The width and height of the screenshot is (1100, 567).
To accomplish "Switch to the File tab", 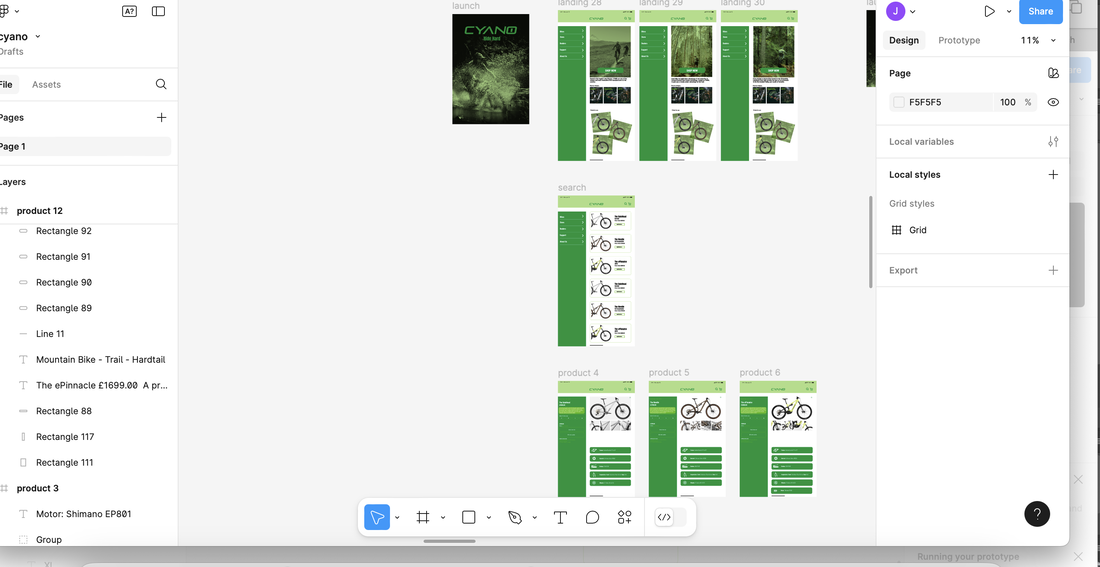I will pyautogui.click(x=6, y=84).
